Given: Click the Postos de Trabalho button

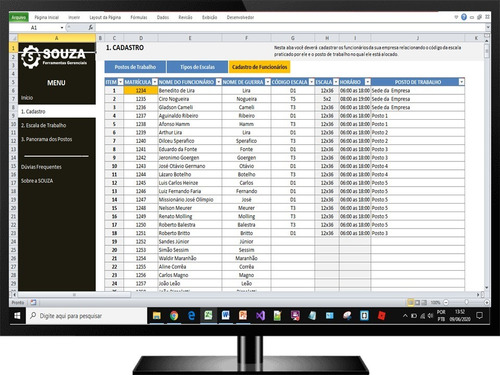Looking at the screenshot, I should pyautogui.click(x=135, y=67).
